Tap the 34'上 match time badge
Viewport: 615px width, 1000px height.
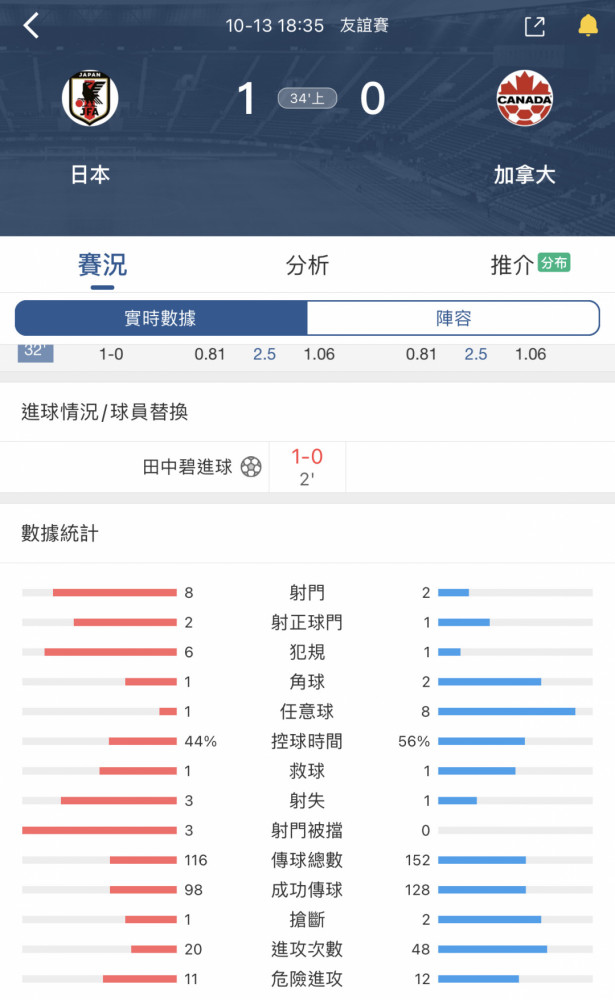307,98
